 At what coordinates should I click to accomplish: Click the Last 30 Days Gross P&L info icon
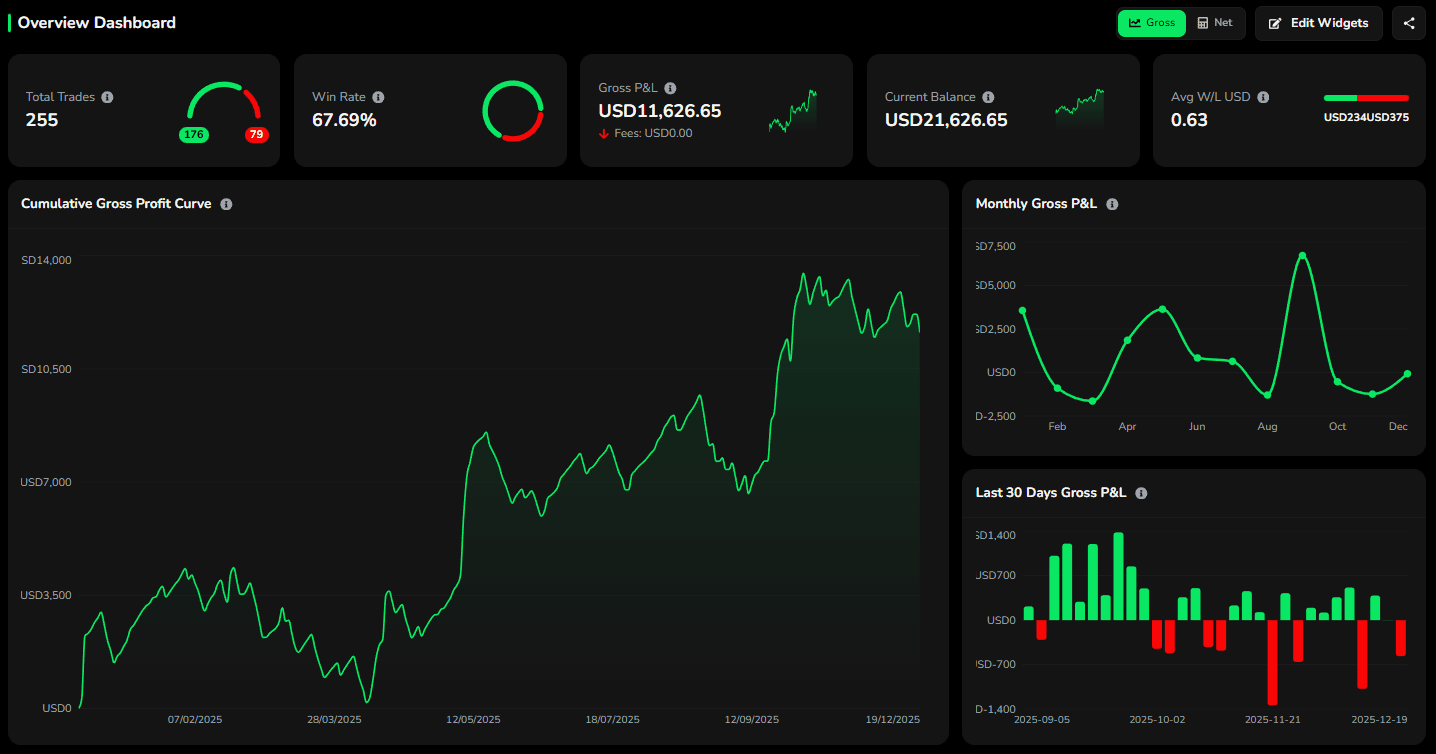[1141, 493]
